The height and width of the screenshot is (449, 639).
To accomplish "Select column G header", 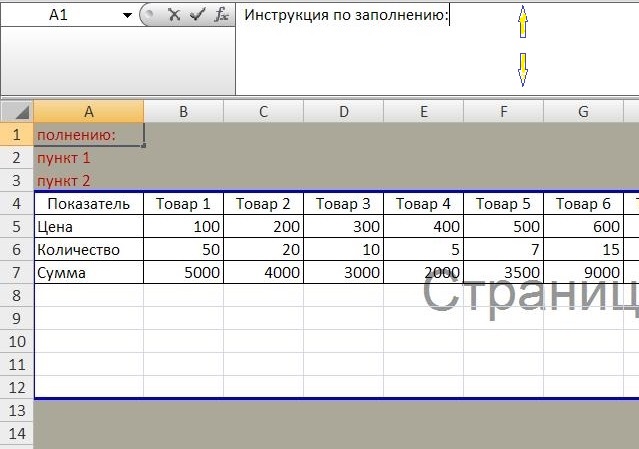I will coord(583,111).
